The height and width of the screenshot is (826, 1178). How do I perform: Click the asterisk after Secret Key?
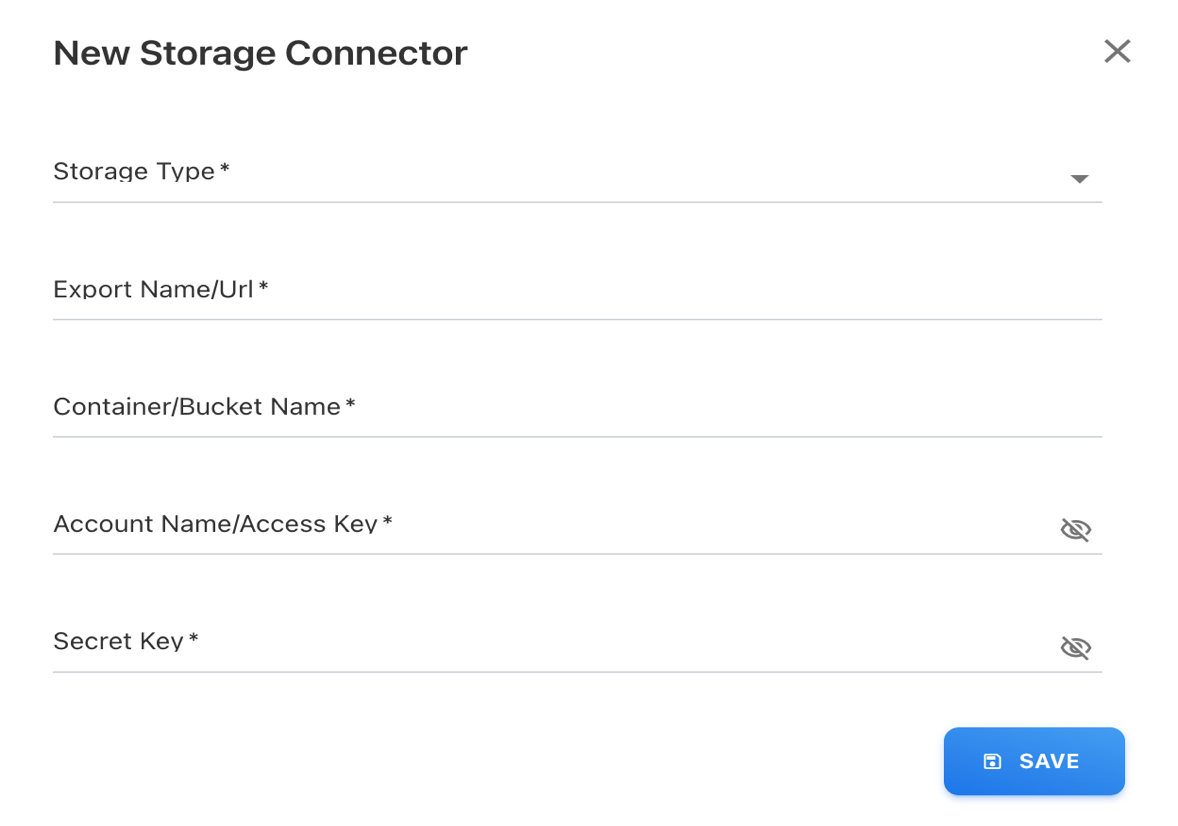click(194, 638)
